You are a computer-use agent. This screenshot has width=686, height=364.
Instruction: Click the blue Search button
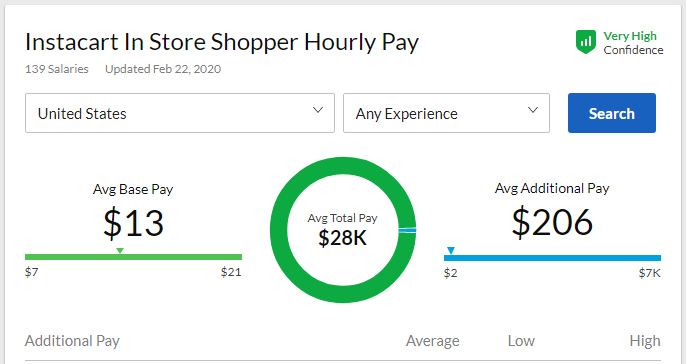612,113
